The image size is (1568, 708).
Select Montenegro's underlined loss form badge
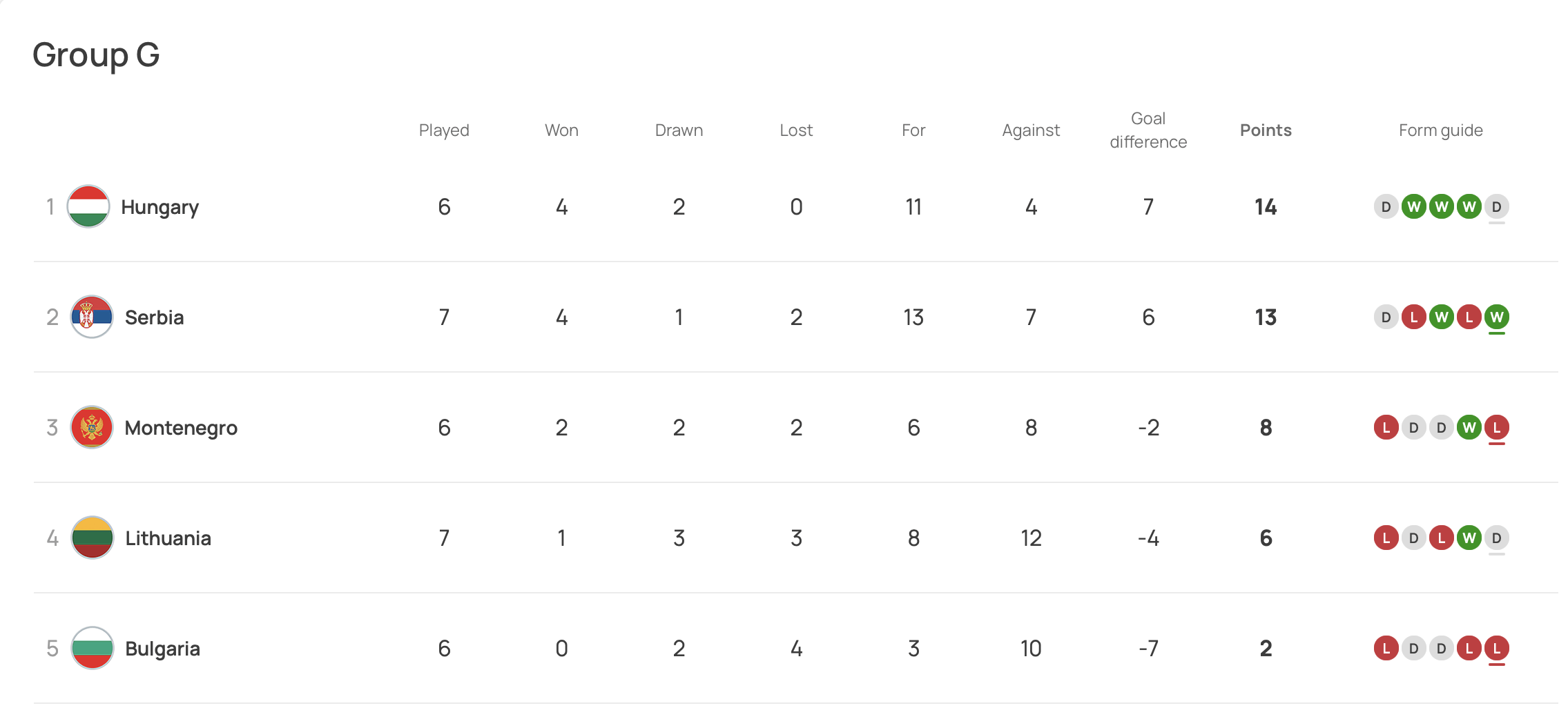click(1496, 427)
